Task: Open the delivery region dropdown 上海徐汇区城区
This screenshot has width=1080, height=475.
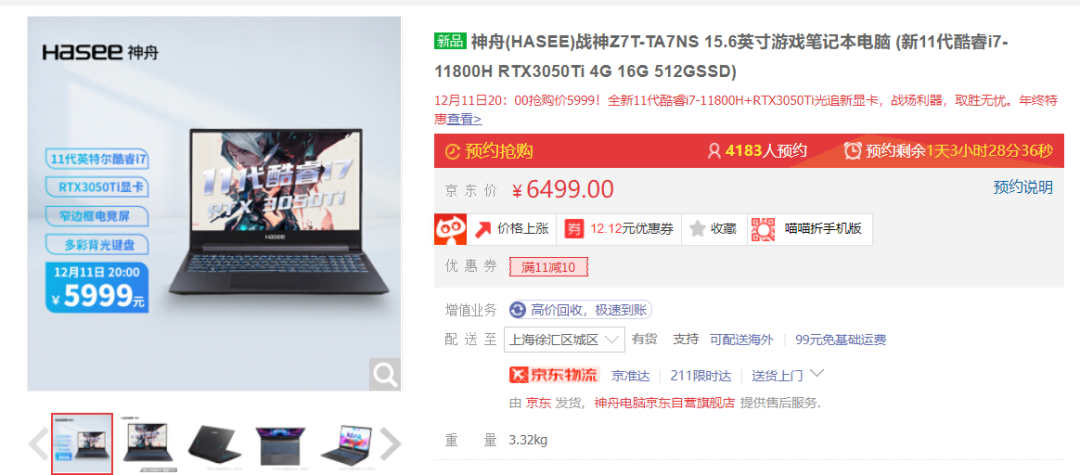Action: tap(565, 339)
